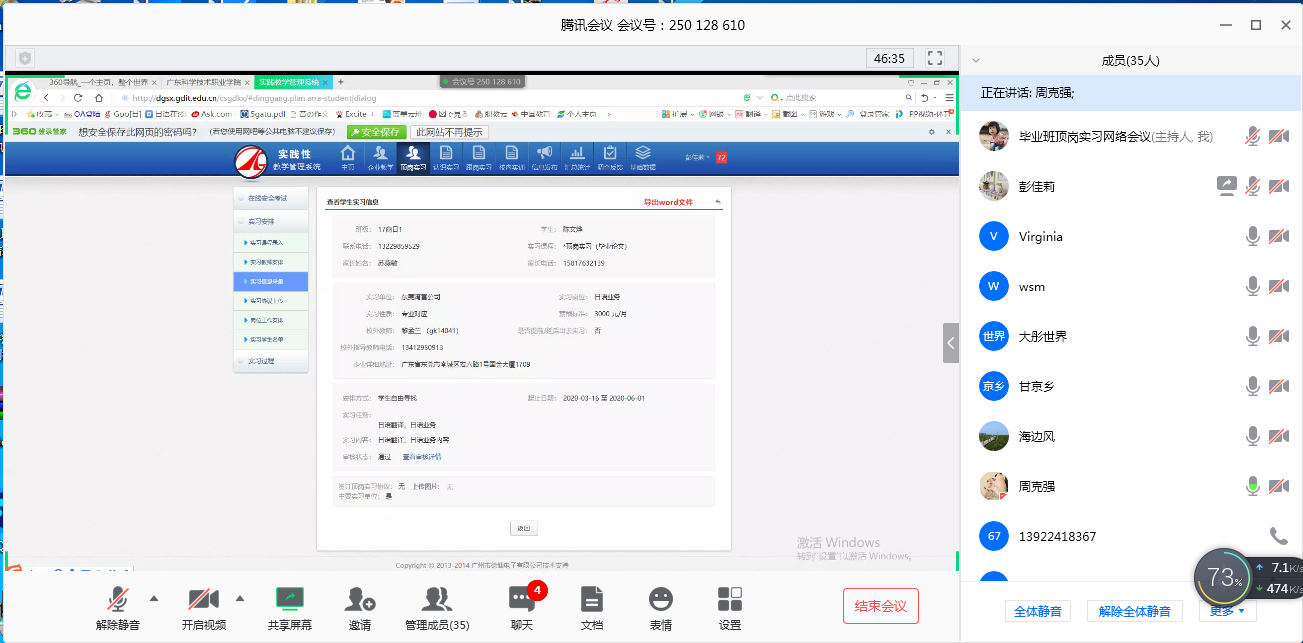Click 此网站不再提示 button
This screenshot has width=1303, height=643.
(448, 131)
